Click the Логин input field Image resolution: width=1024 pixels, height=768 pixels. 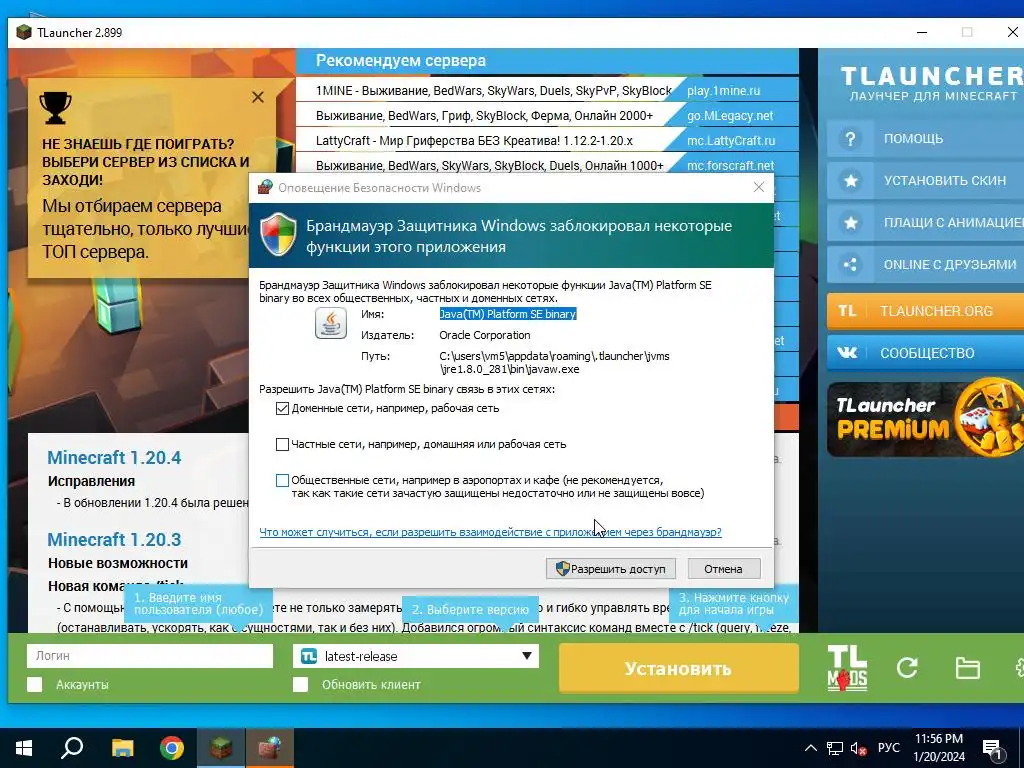point(150,656)
